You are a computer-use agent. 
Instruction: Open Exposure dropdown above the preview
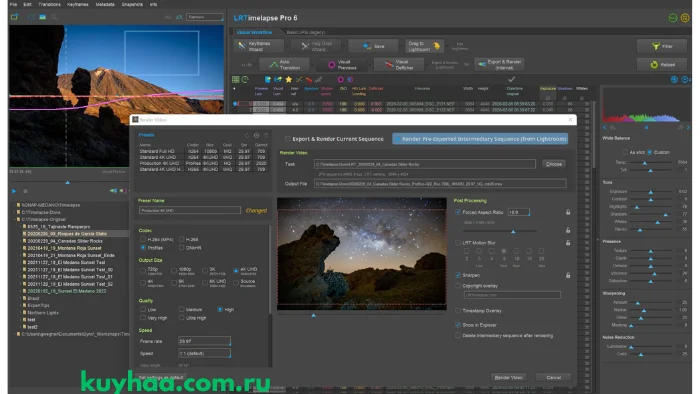point(204,17)
